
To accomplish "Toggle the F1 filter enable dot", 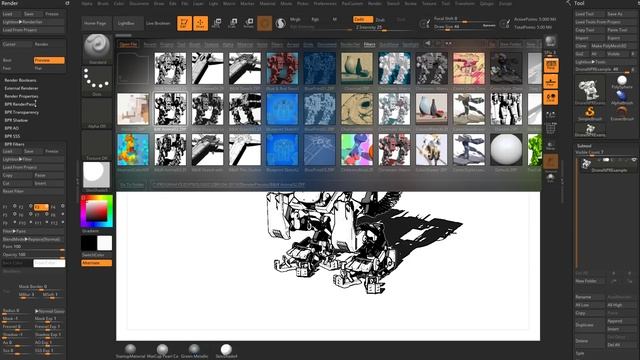I will [x=15, y=207].
